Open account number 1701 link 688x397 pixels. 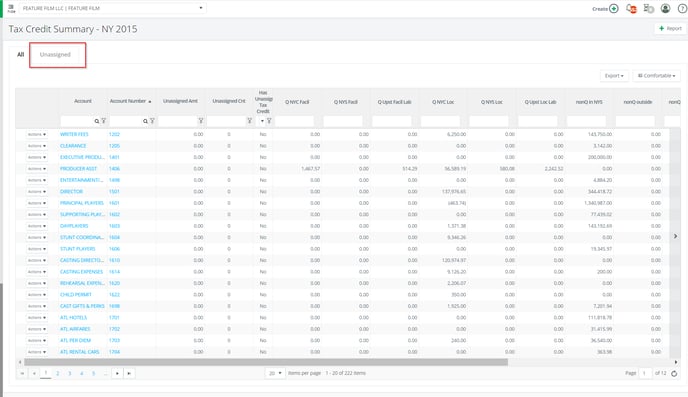pyautogui.click(x=114, y=318)
